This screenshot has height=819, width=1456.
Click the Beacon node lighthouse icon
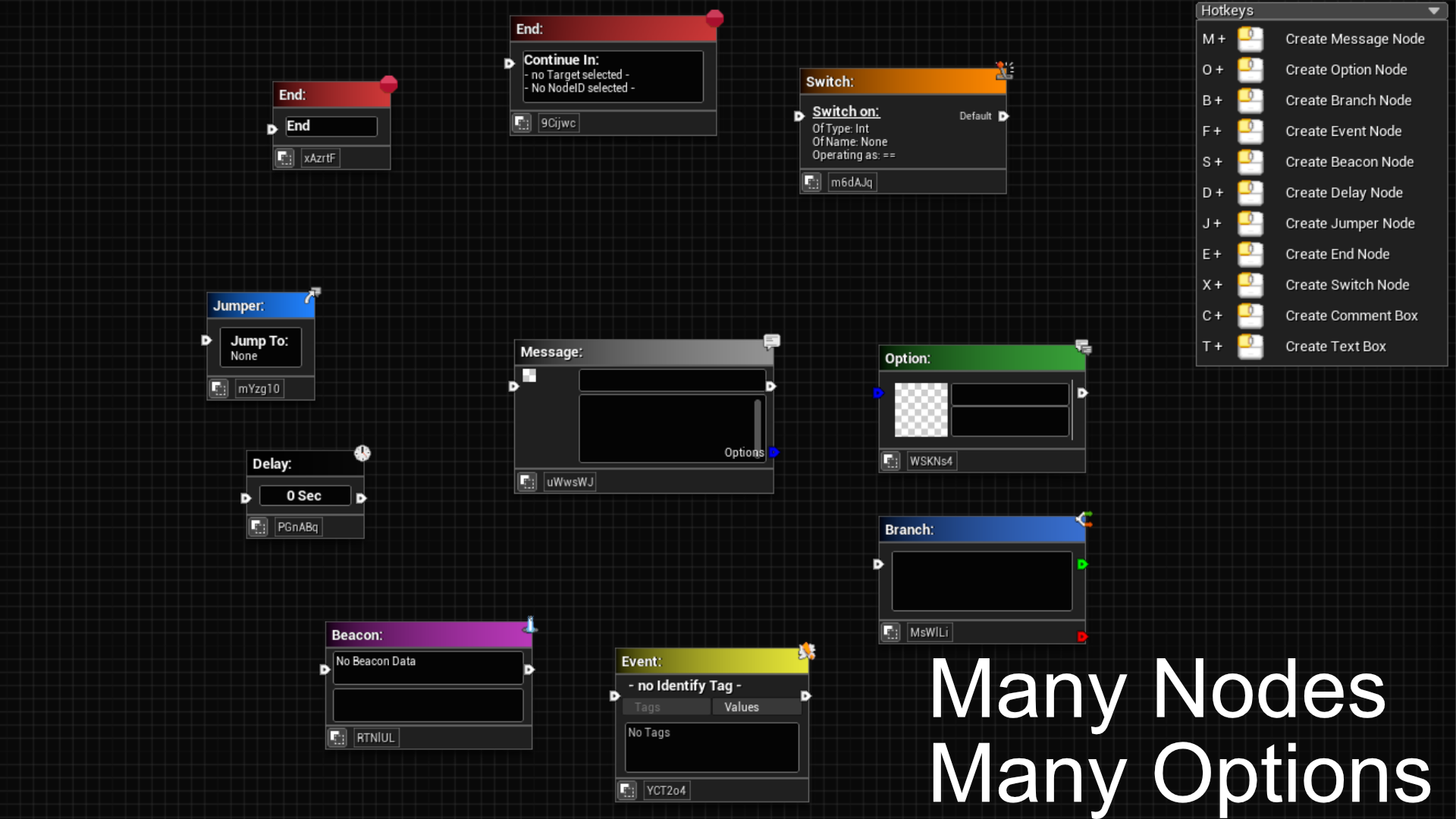[531, 625]
